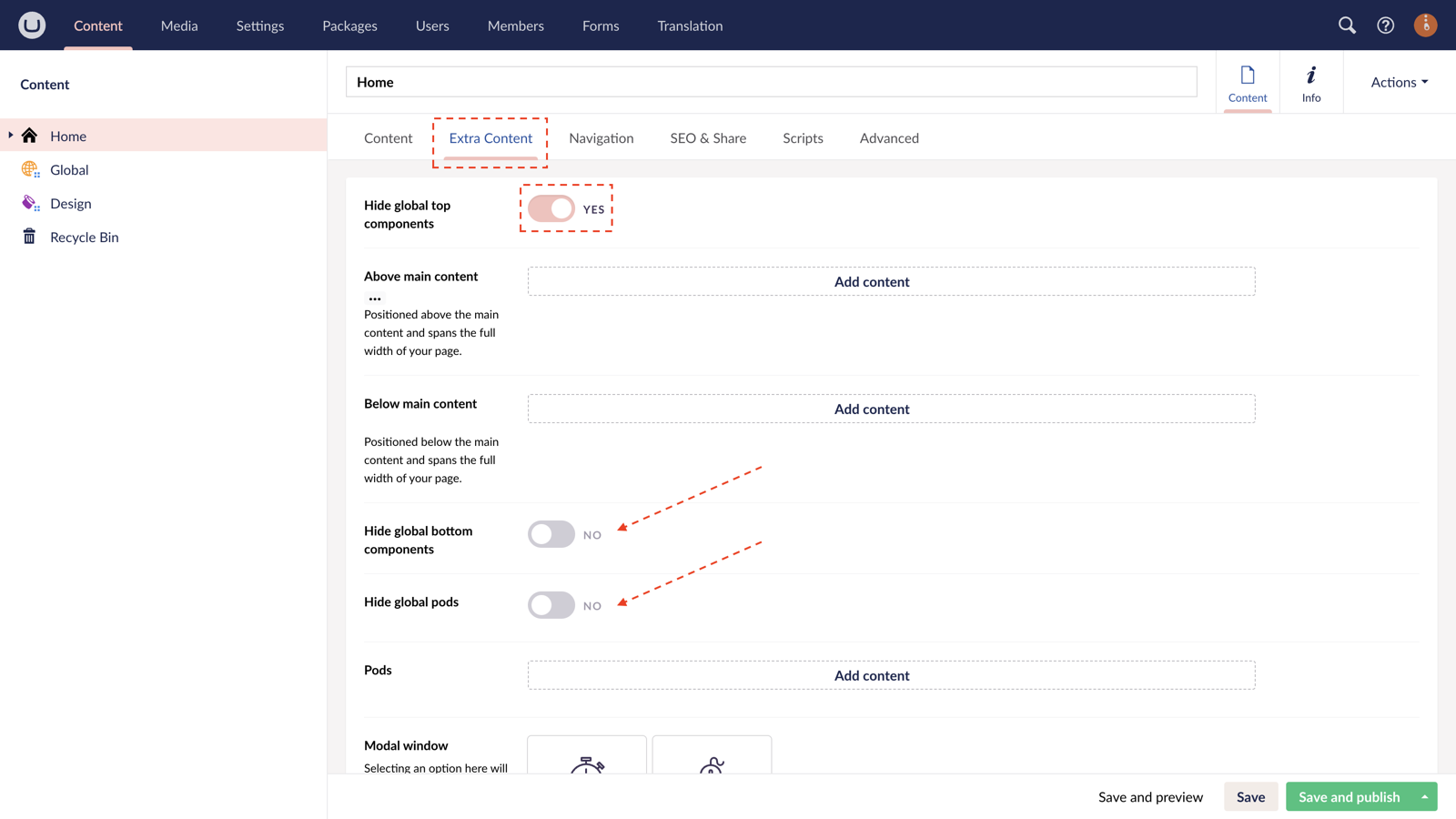Click the Save and preview button
The height and width of the screenshot is (819, 1456).
pyautogui.click(x=1149, y=796)
